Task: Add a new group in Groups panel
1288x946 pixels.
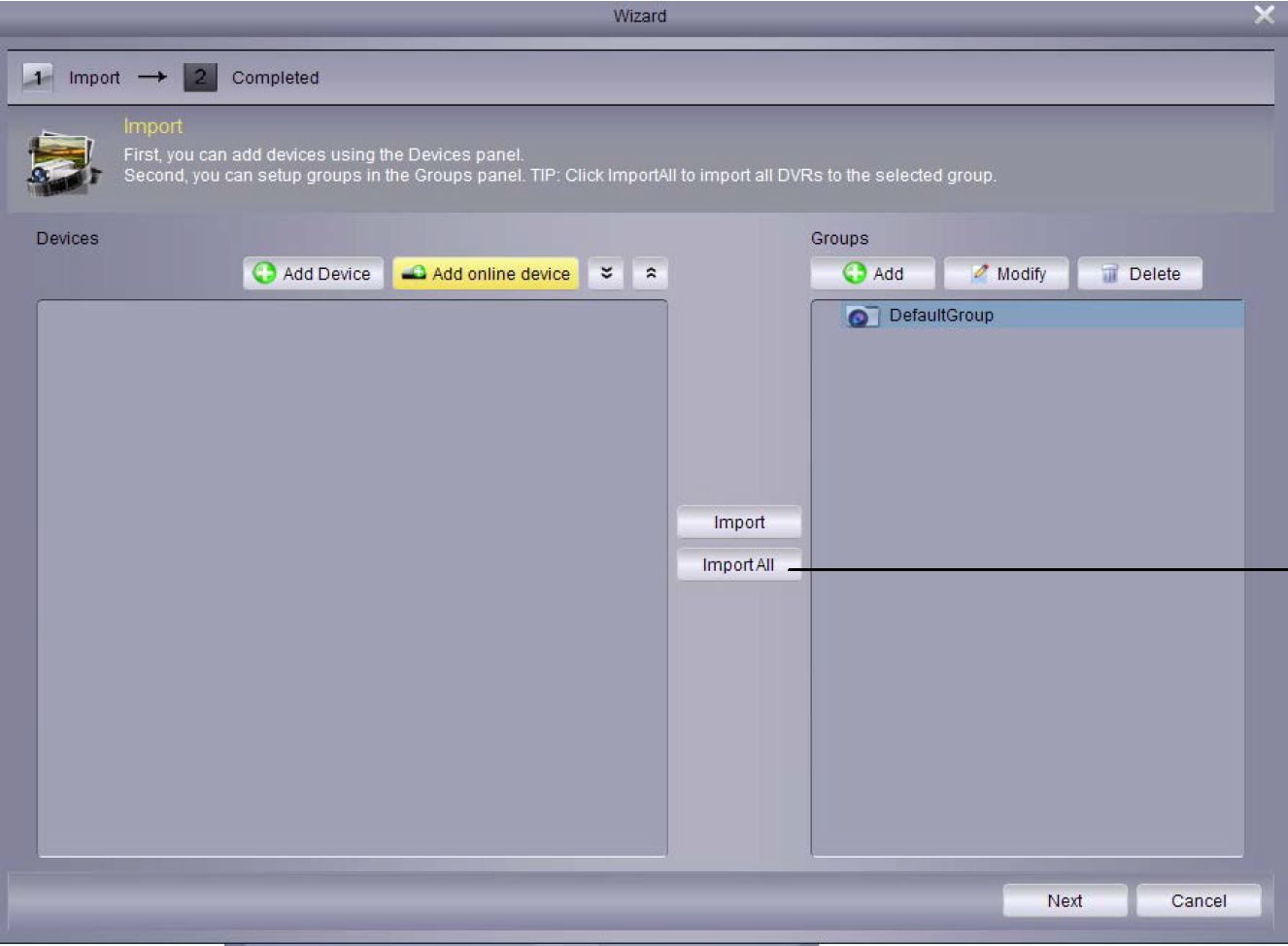Action: [x=872, y=274]
